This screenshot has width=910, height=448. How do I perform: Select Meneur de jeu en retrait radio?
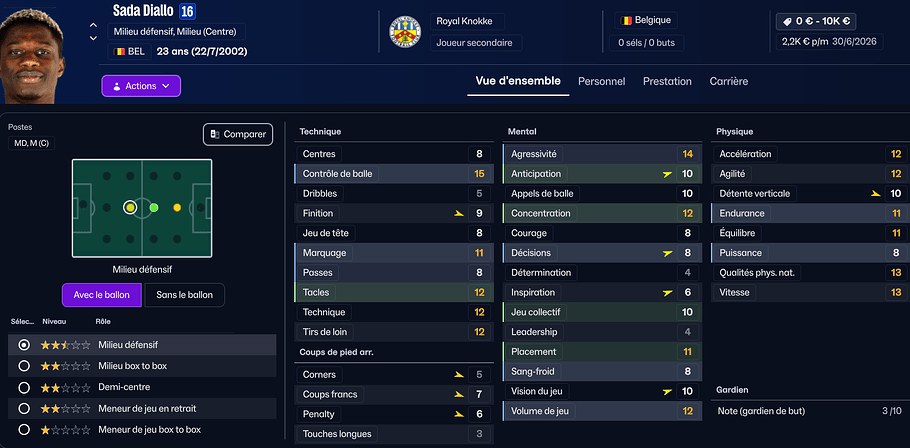tap(24, 408)
